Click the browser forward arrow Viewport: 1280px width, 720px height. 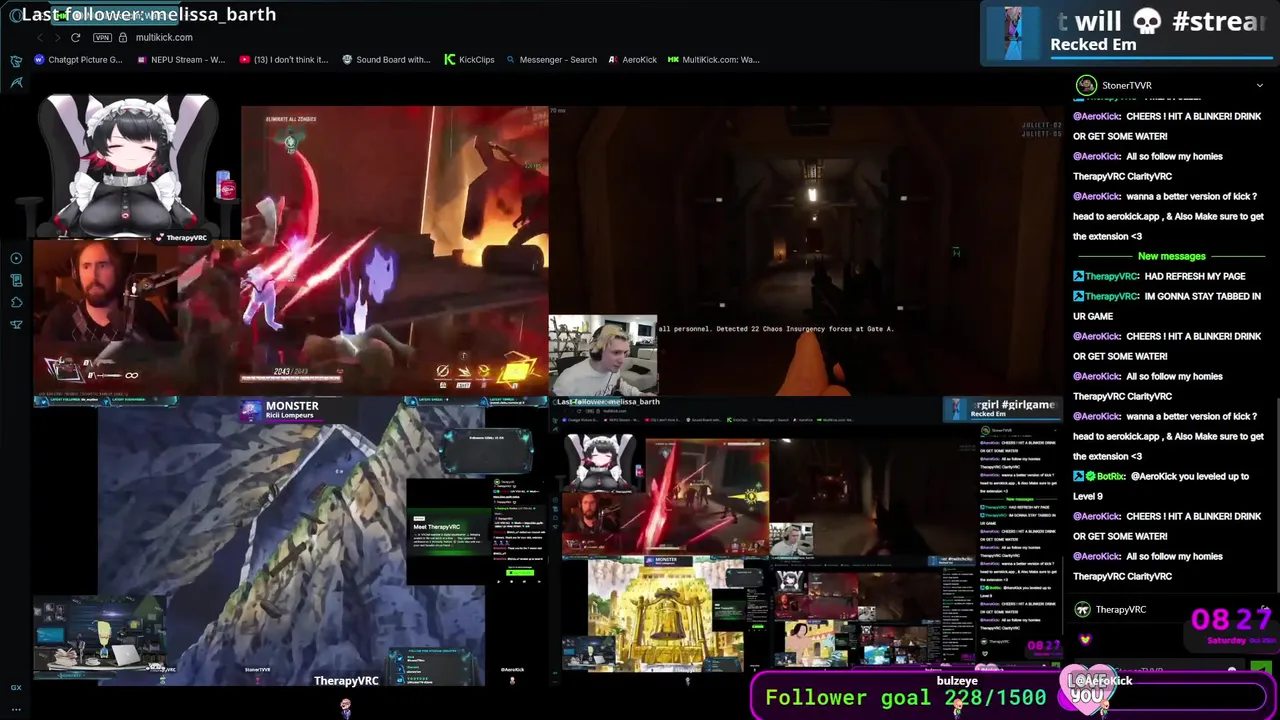coord(56,37)
